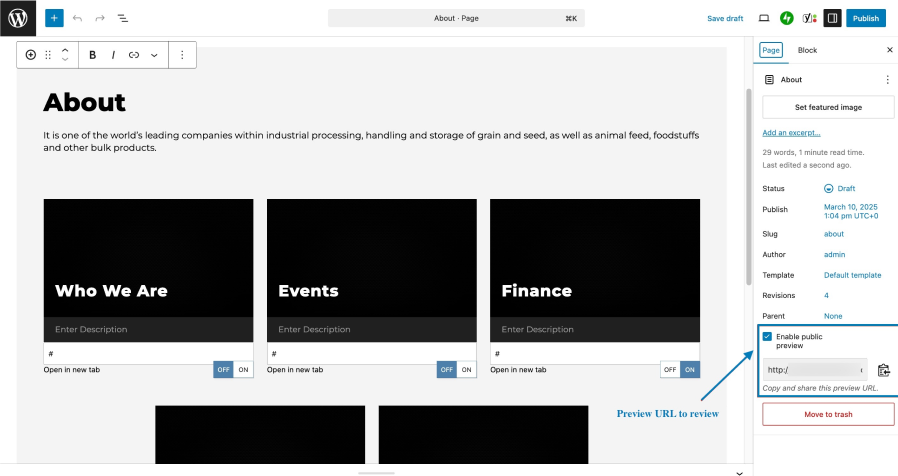Close the settings sidebar

pyautogui.click(x=889, y=50)
